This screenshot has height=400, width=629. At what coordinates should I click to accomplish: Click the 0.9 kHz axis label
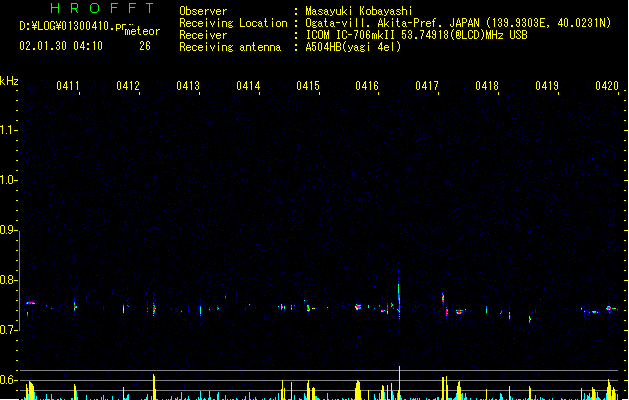coord(7,230)
